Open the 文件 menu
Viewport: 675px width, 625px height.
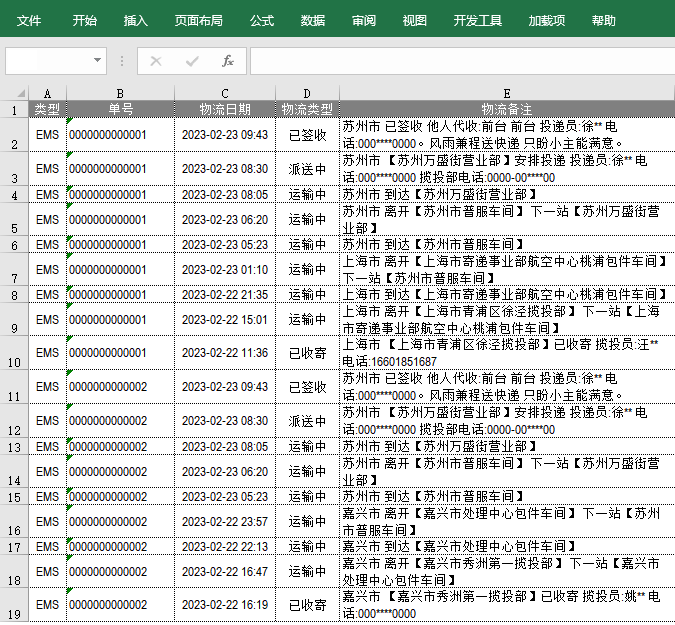coord(29,20)
